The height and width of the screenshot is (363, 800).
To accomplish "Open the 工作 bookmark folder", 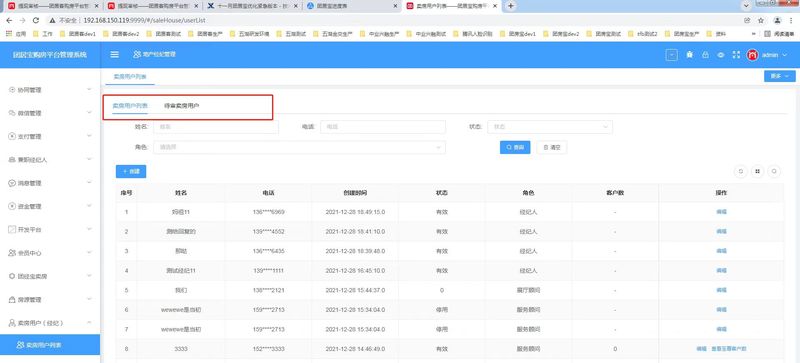I will (x=43, y=34).
